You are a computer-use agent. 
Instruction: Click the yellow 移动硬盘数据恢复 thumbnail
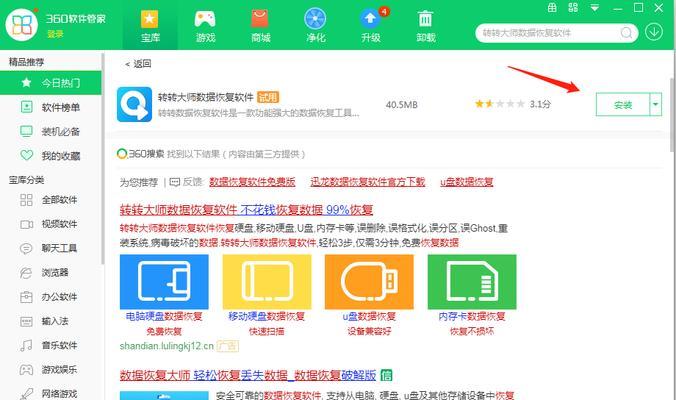(x=267, y=281)
